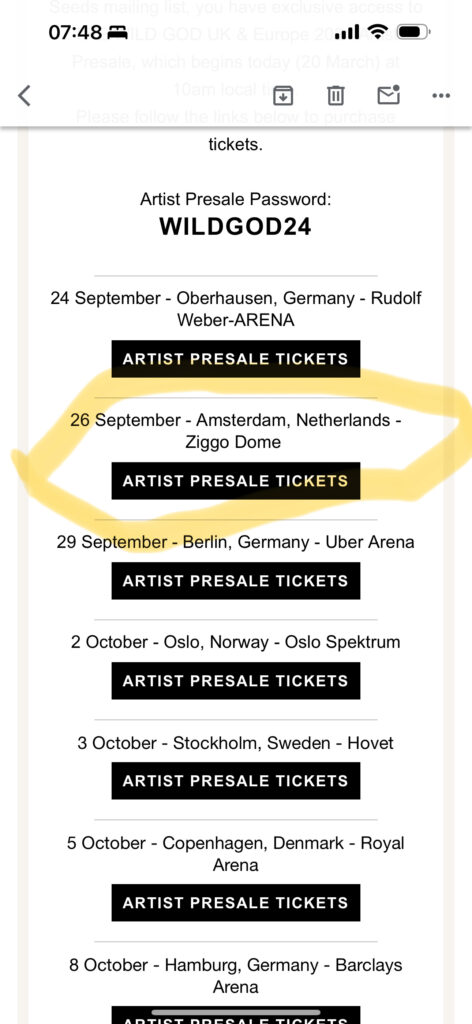Mark email as unread envelope icon
Image resolution: width=472 pixels, height=1024 pixels.
click(x=388, y=95)
